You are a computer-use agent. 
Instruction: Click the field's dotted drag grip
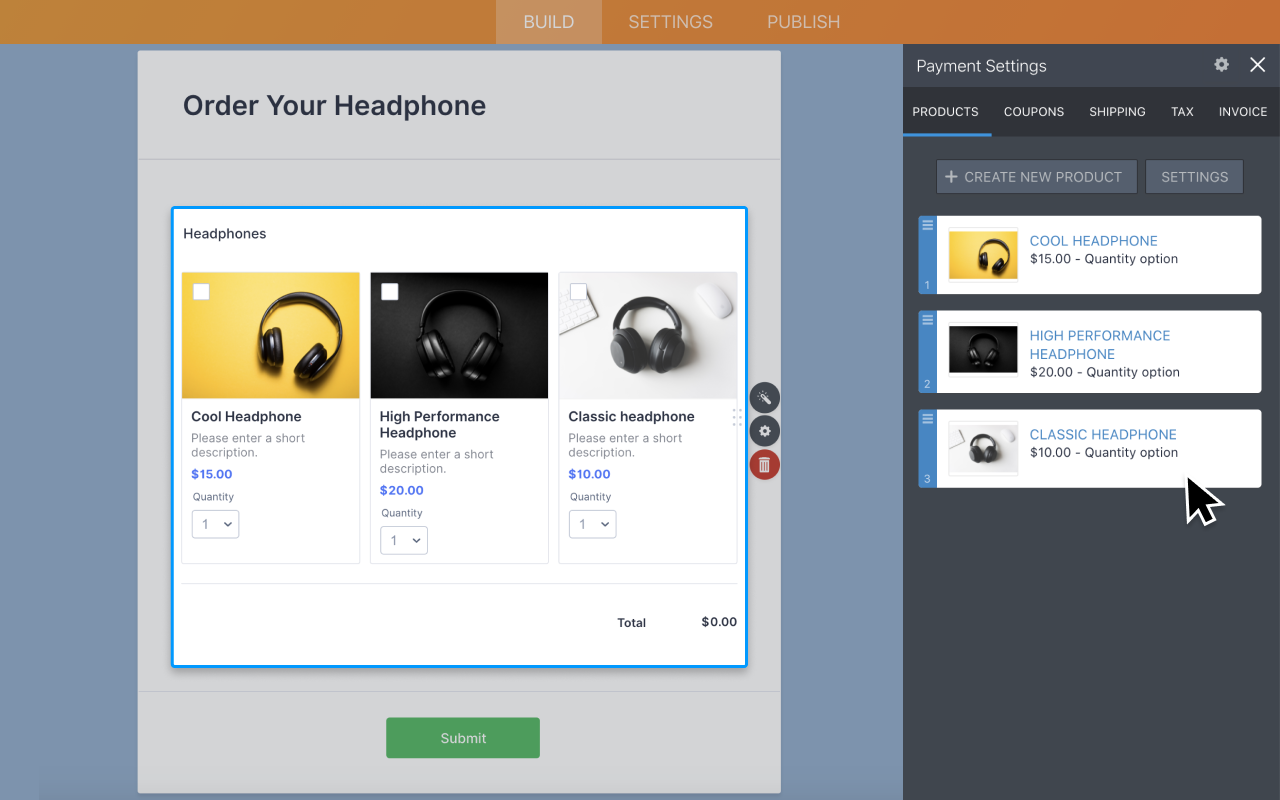(737, 417)
